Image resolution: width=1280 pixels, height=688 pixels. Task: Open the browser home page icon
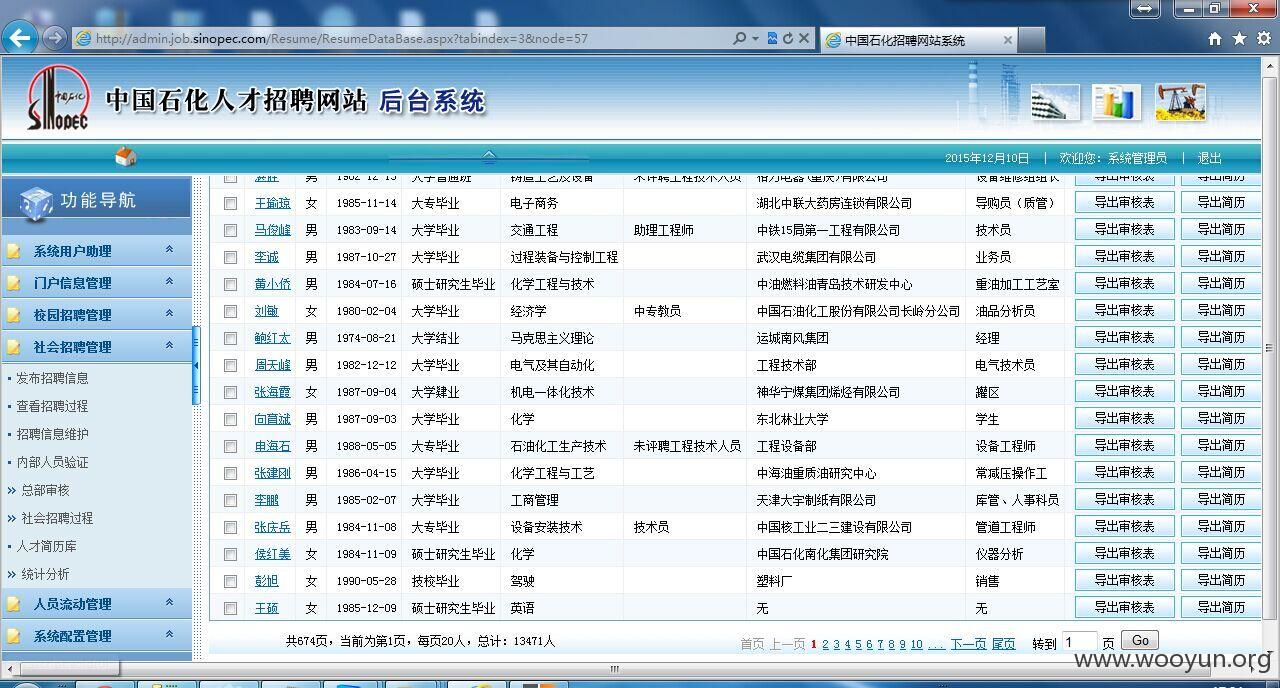tap(1215, 39)
